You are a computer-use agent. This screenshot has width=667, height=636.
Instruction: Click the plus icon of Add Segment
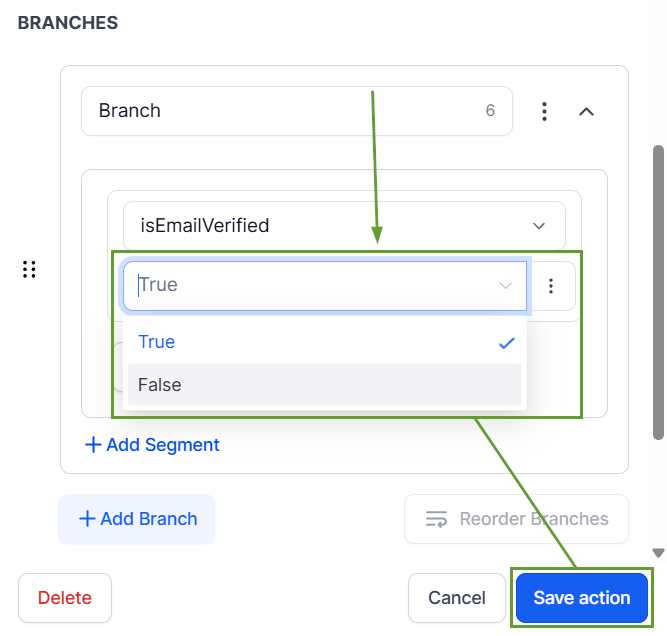point(93,445)
